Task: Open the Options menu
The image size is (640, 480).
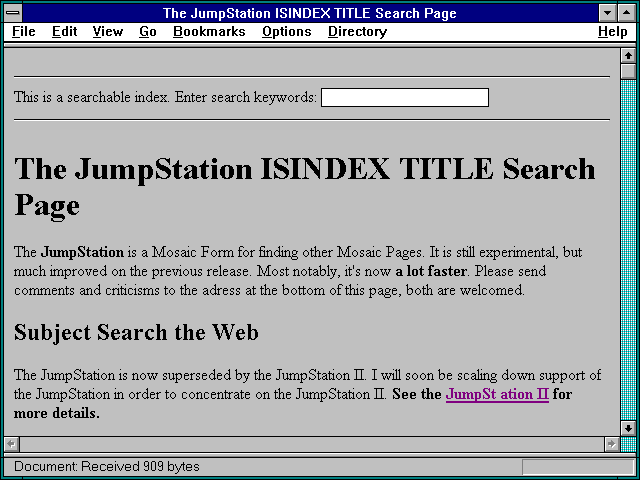Action: coord(287,31)
